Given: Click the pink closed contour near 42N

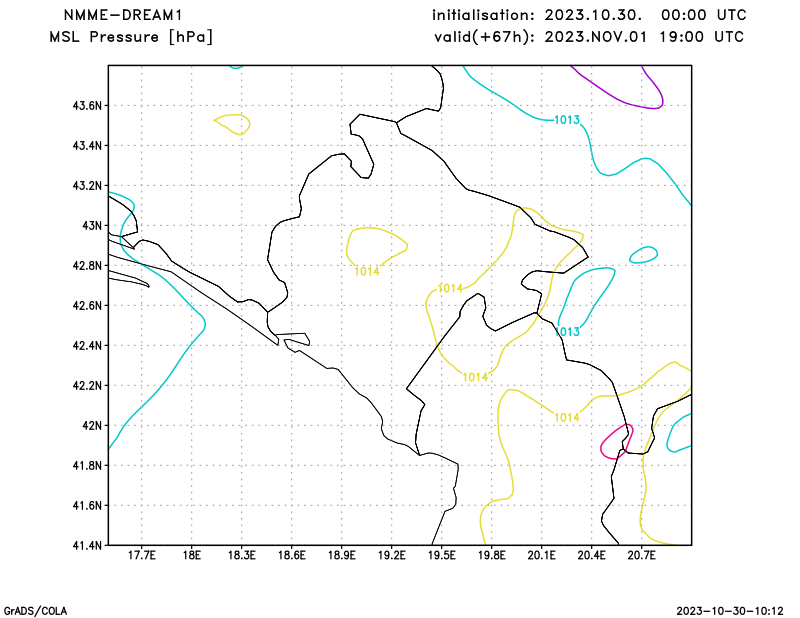Looking at the screenshot, I should point(617,442).
